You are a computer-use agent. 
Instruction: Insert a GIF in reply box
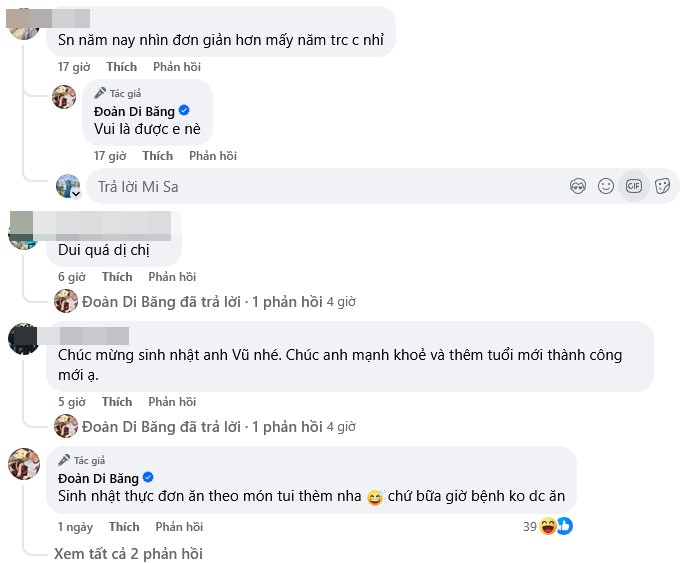[x=633, y=186]
